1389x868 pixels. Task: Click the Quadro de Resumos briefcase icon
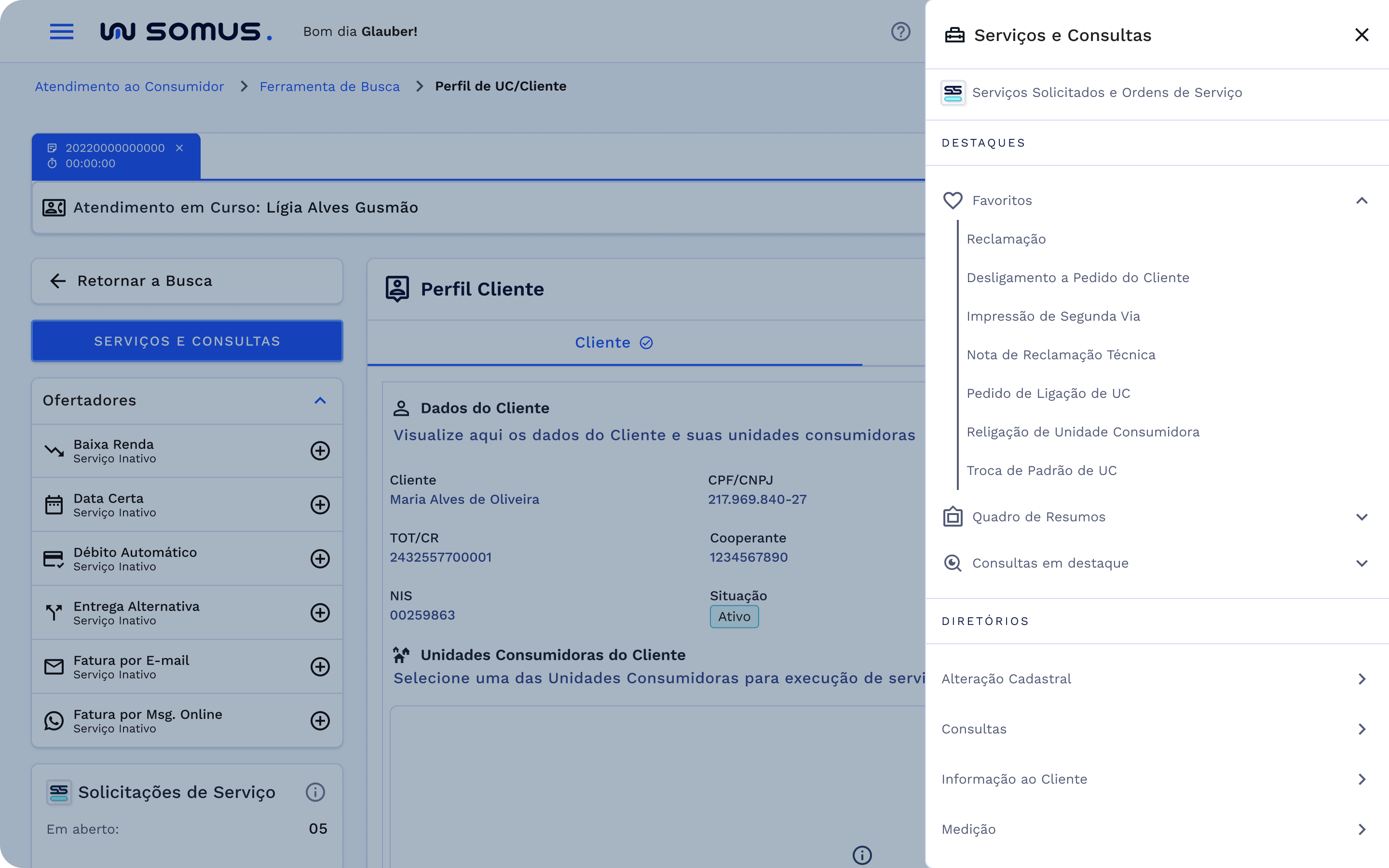pos(952,516)
